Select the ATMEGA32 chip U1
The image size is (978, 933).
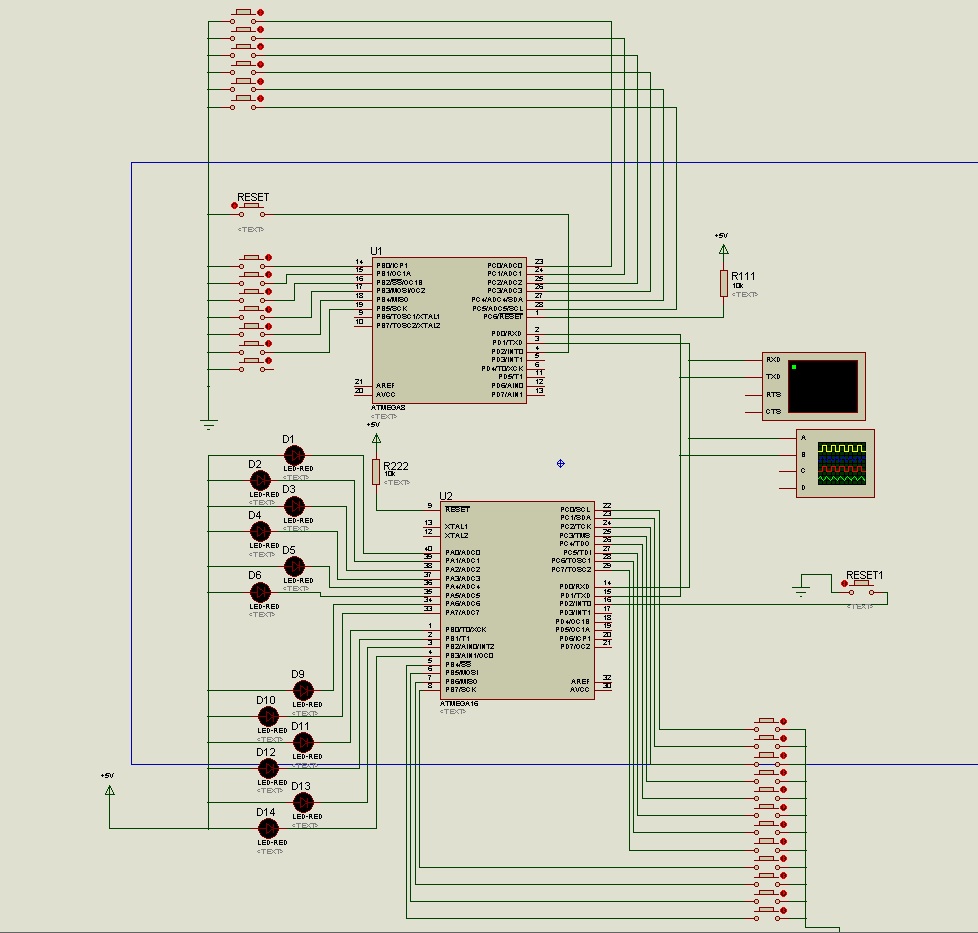pos(449,330)
